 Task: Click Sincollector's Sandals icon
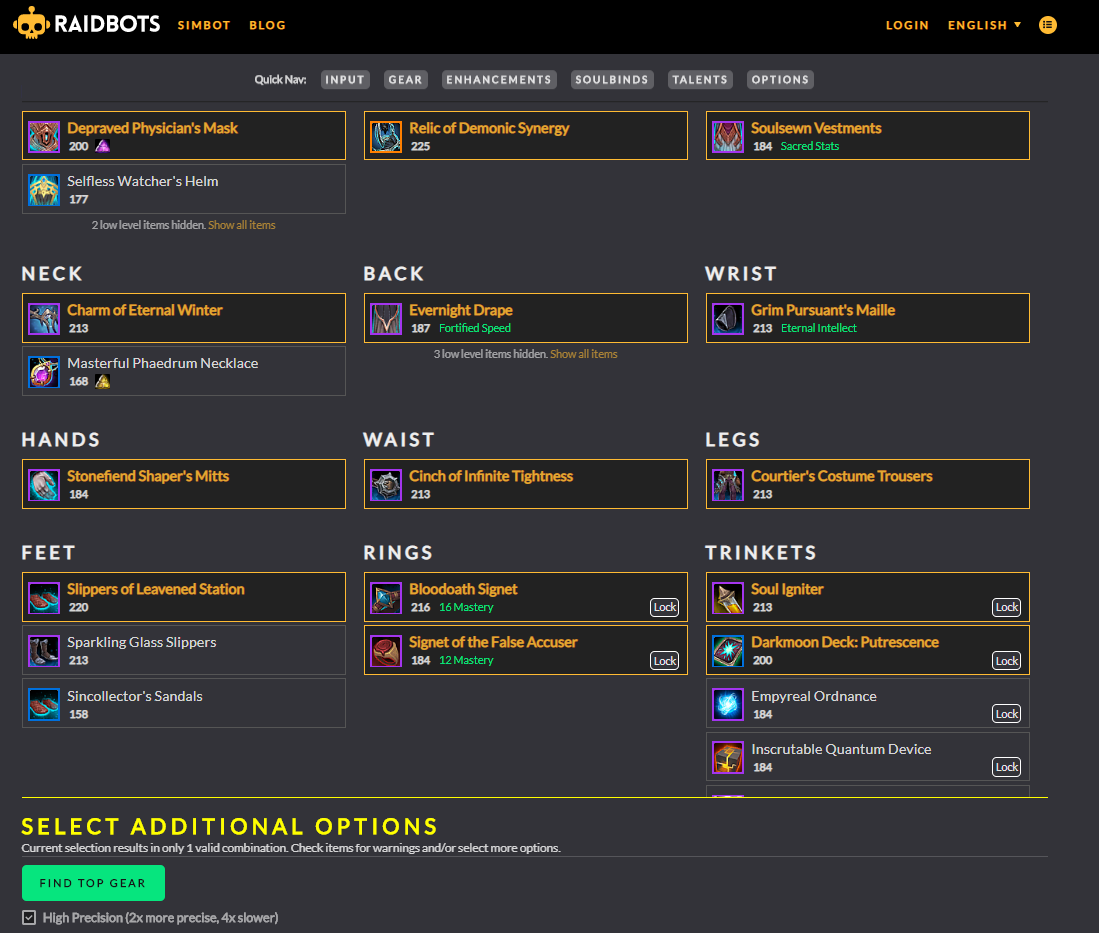point(43,705)
